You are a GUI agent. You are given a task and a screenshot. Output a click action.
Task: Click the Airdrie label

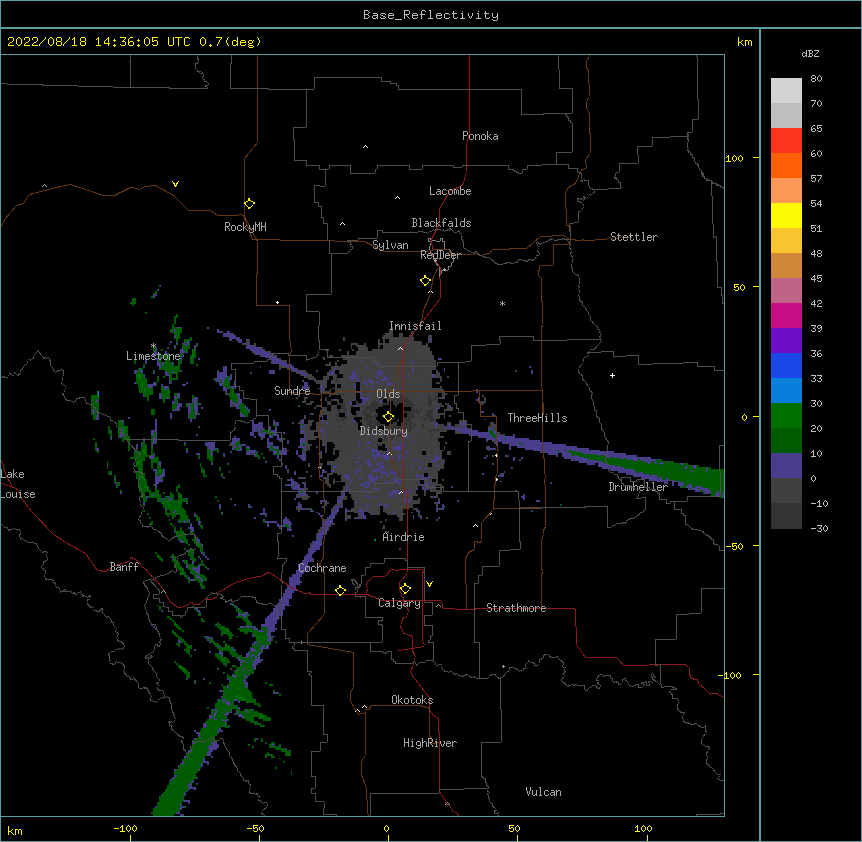click(403, 537)
